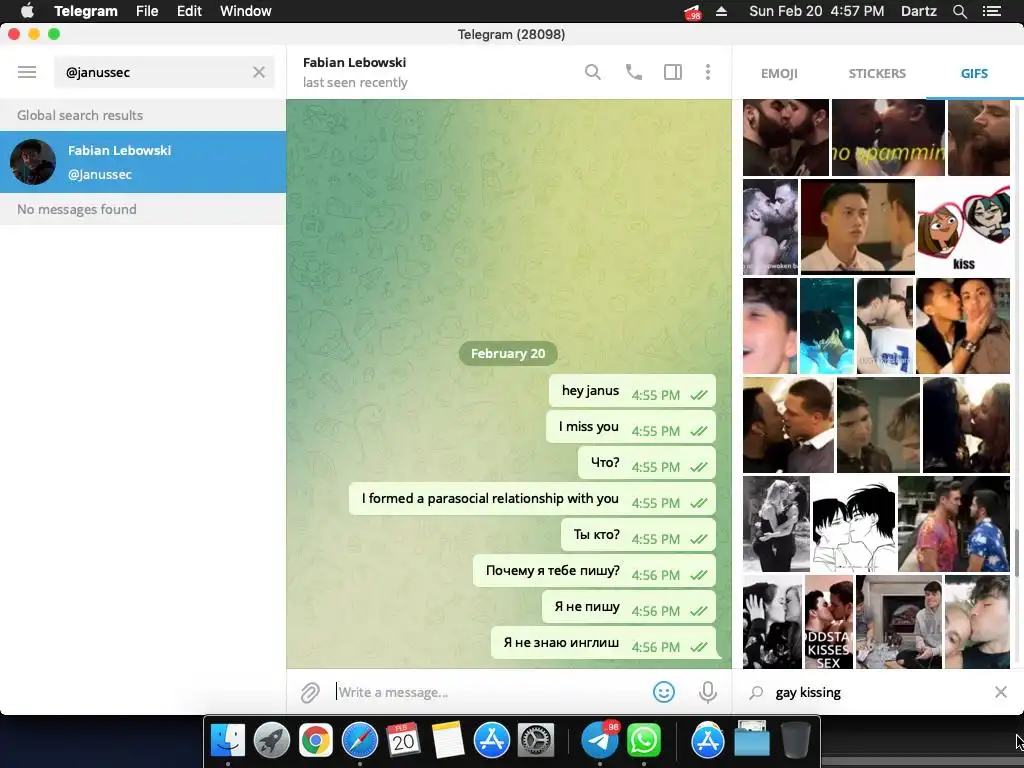Pick the 'KISSES SEX' captioned GIF

[828, 622]
